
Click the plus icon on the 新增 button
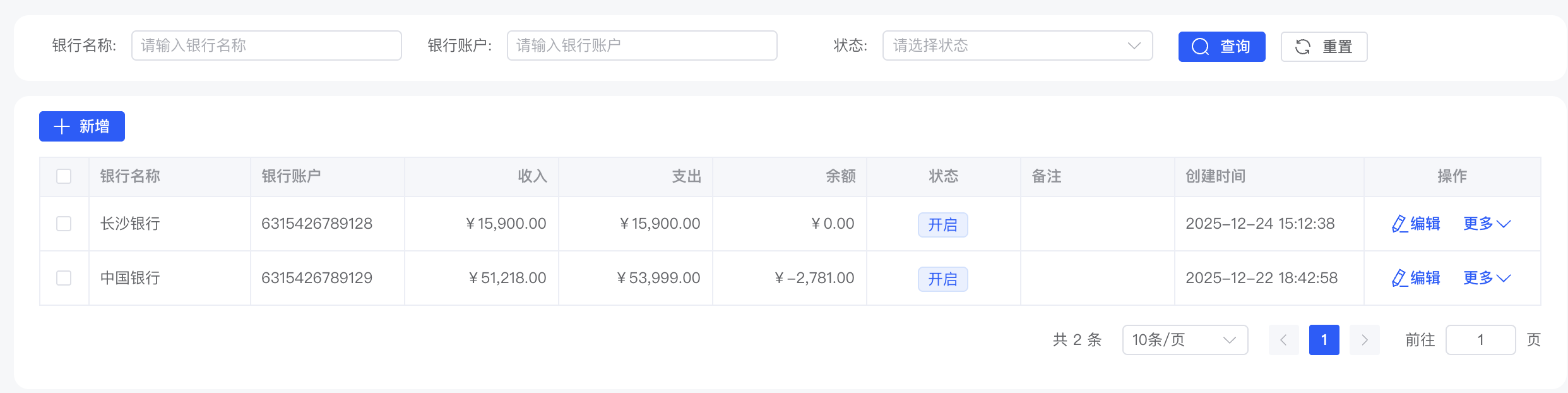point(61,126)
